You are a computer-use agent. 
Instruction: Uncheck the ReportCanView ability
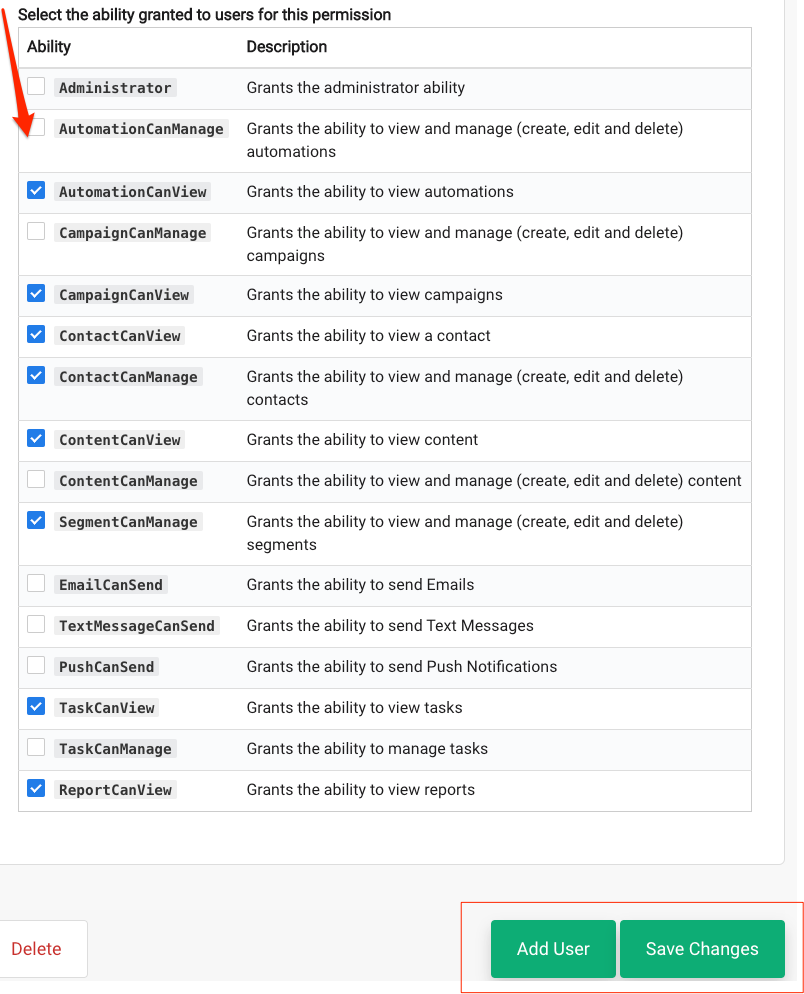tap(36, 789)
